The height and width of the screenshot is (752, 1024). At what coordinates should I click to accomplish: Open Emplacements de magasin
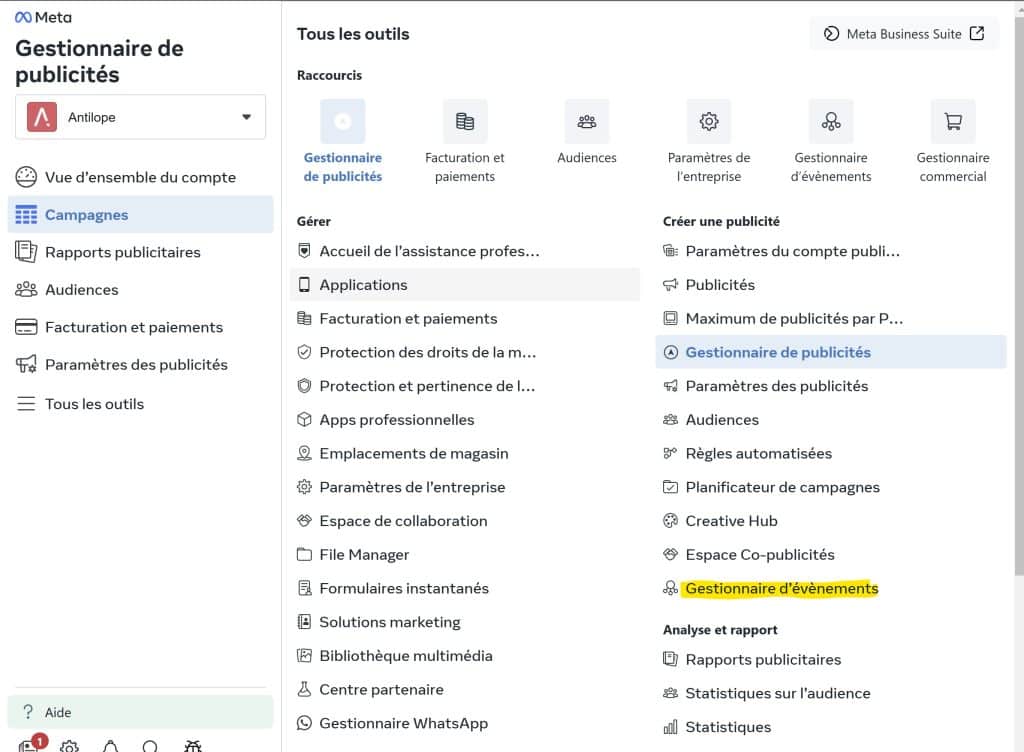[465, 454]
